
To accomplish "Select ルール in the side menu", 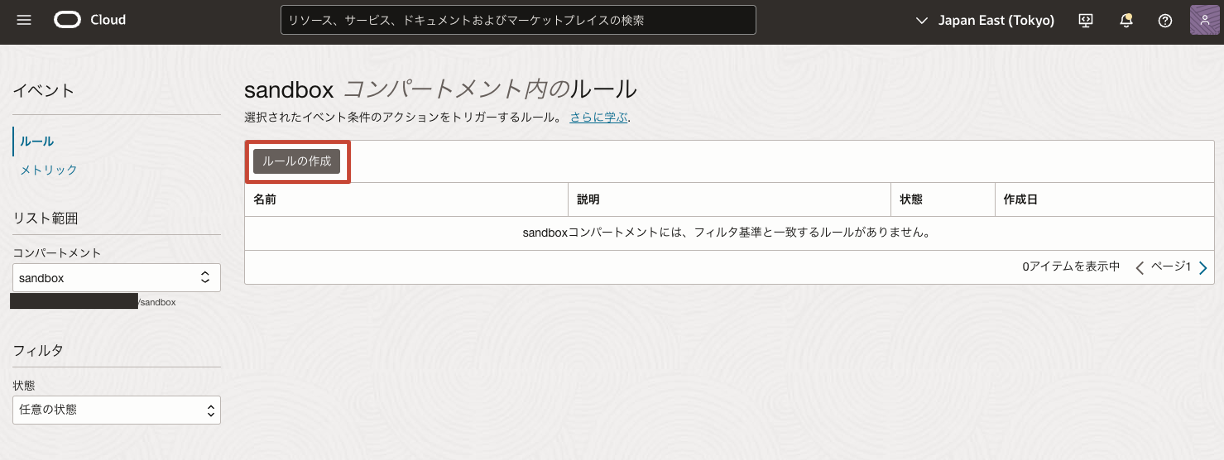I will [37, 141].
